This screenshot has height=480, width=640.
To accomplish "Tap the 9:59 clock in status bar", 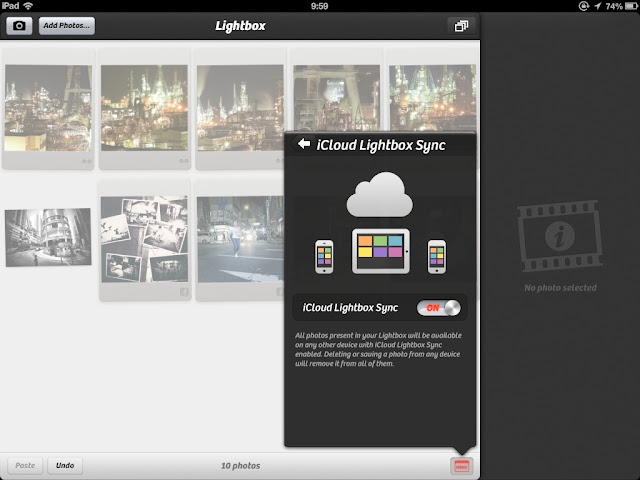I will point(320,6).
